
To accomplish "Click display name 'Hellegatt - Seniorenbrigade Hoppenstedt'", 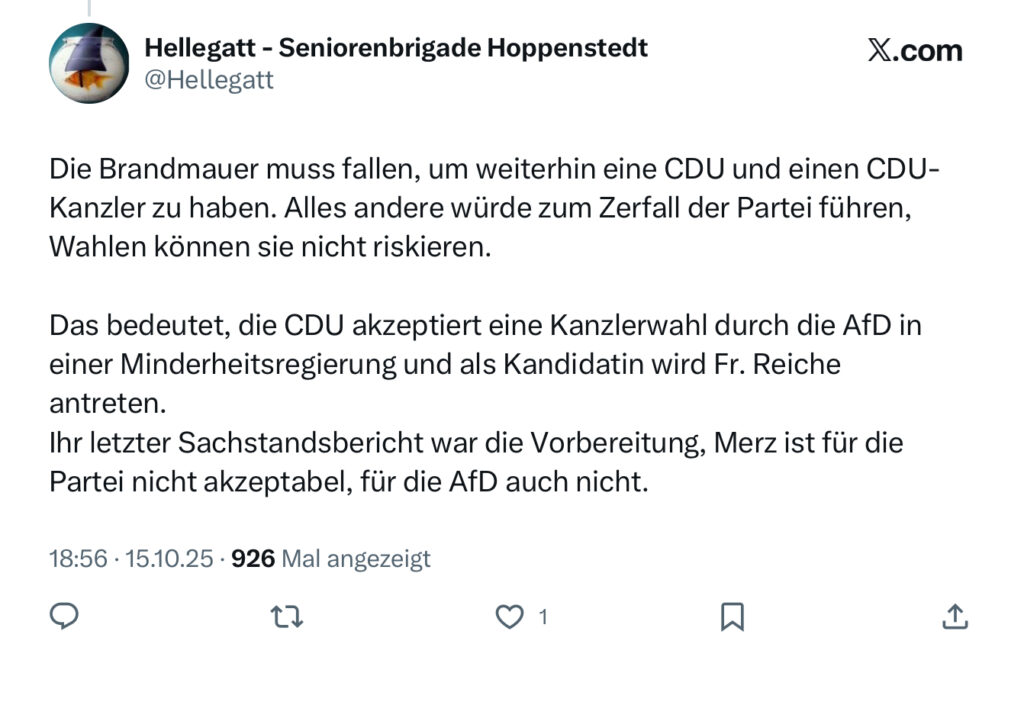I will point(396,46).
